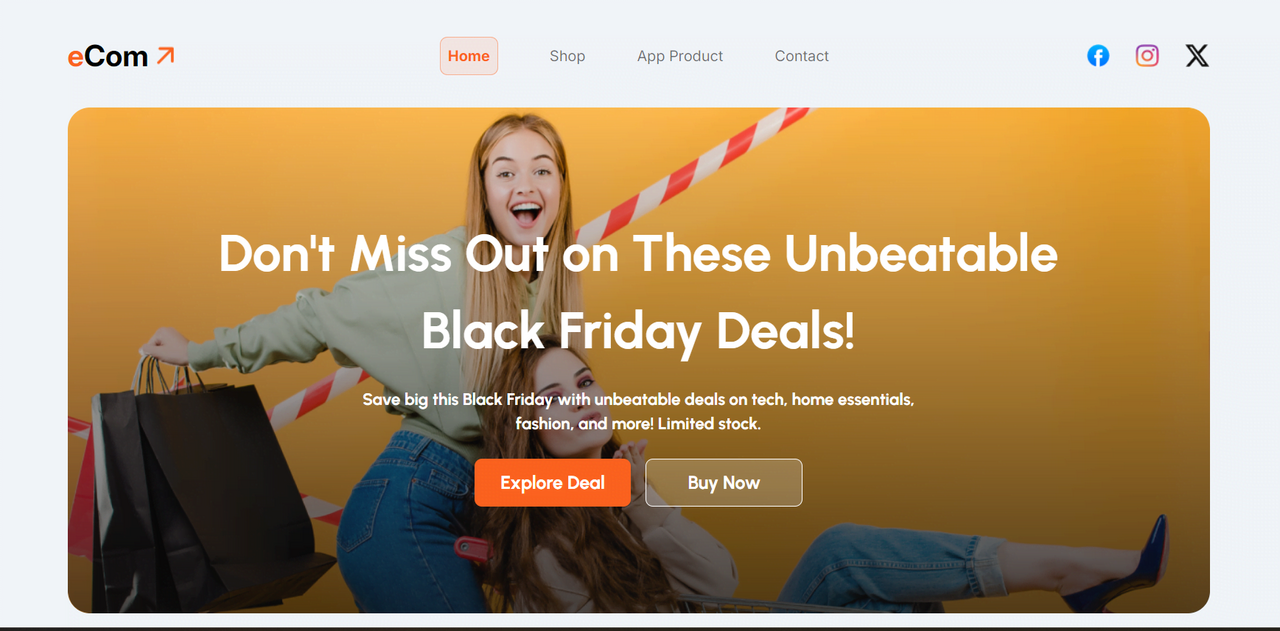Click the blue high-heel shoe in banner

coord(1118,565)
